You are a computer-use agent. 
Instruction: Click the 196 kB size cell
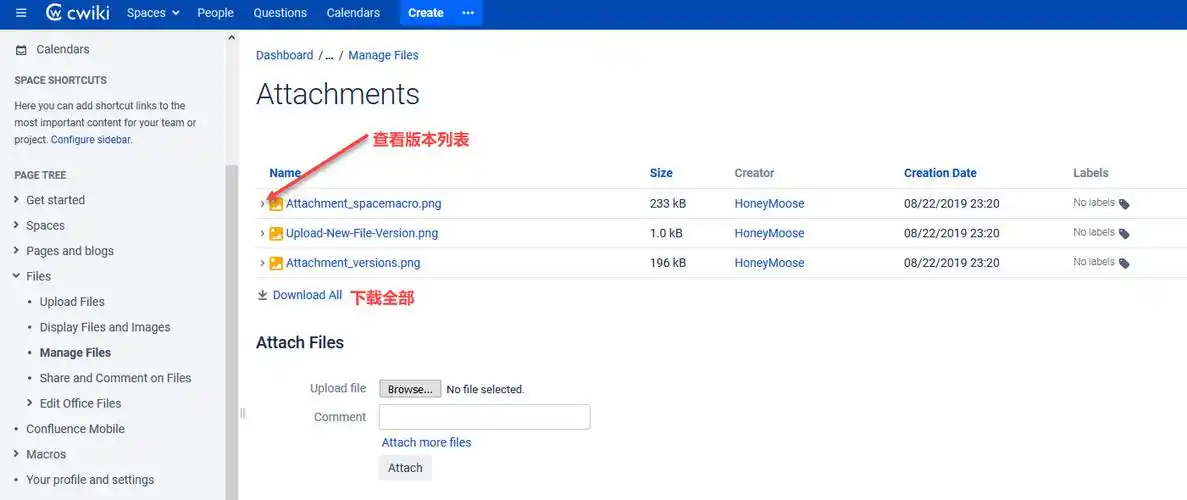[x=668, y=263]
